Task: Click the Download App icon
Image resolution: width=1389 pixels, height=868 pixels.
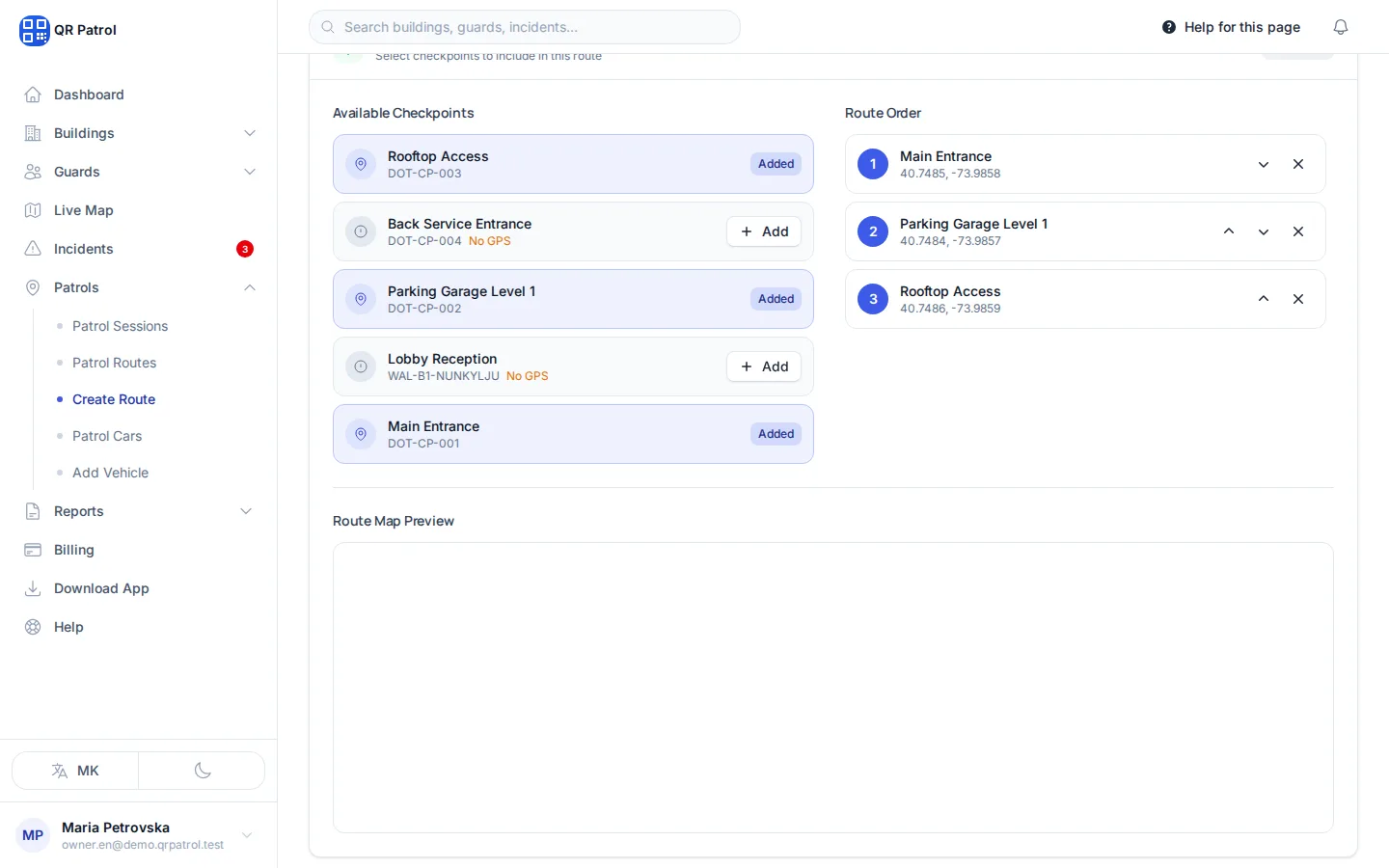Action: coord(33,588)
